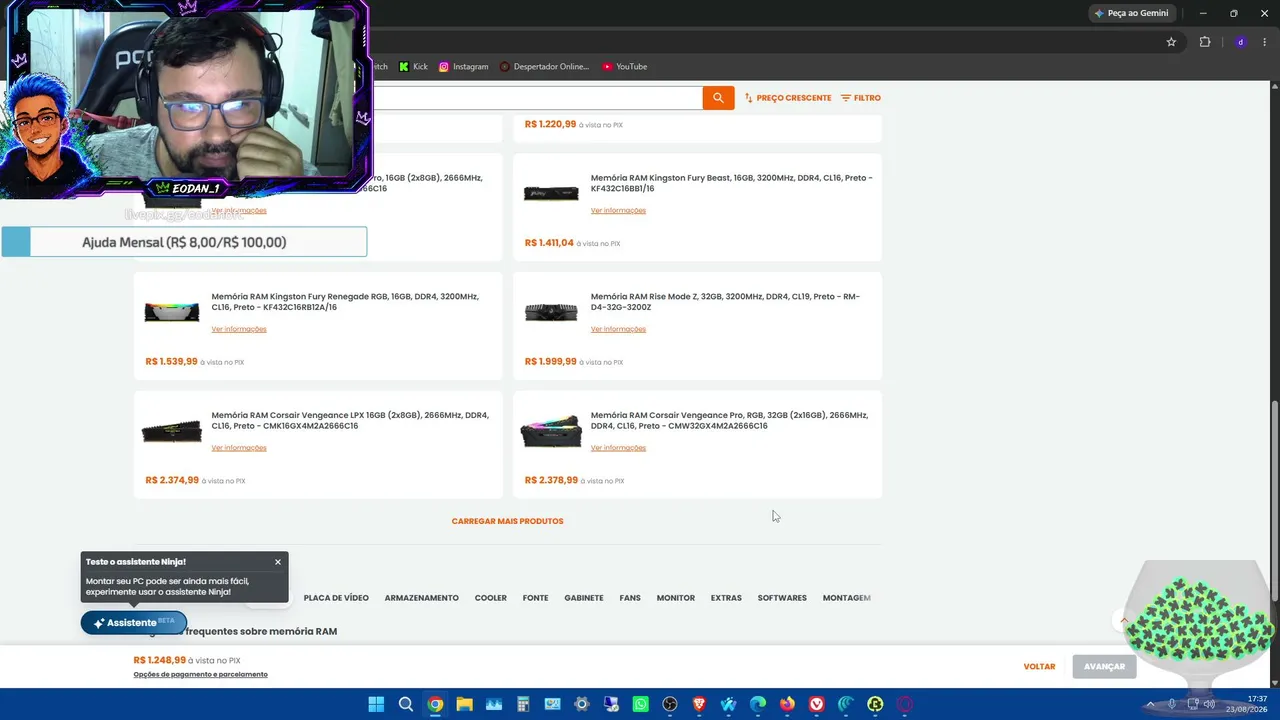Open the Assistente beta button
This screenshot has height=720, width=1280.
(x=134, y=623)
